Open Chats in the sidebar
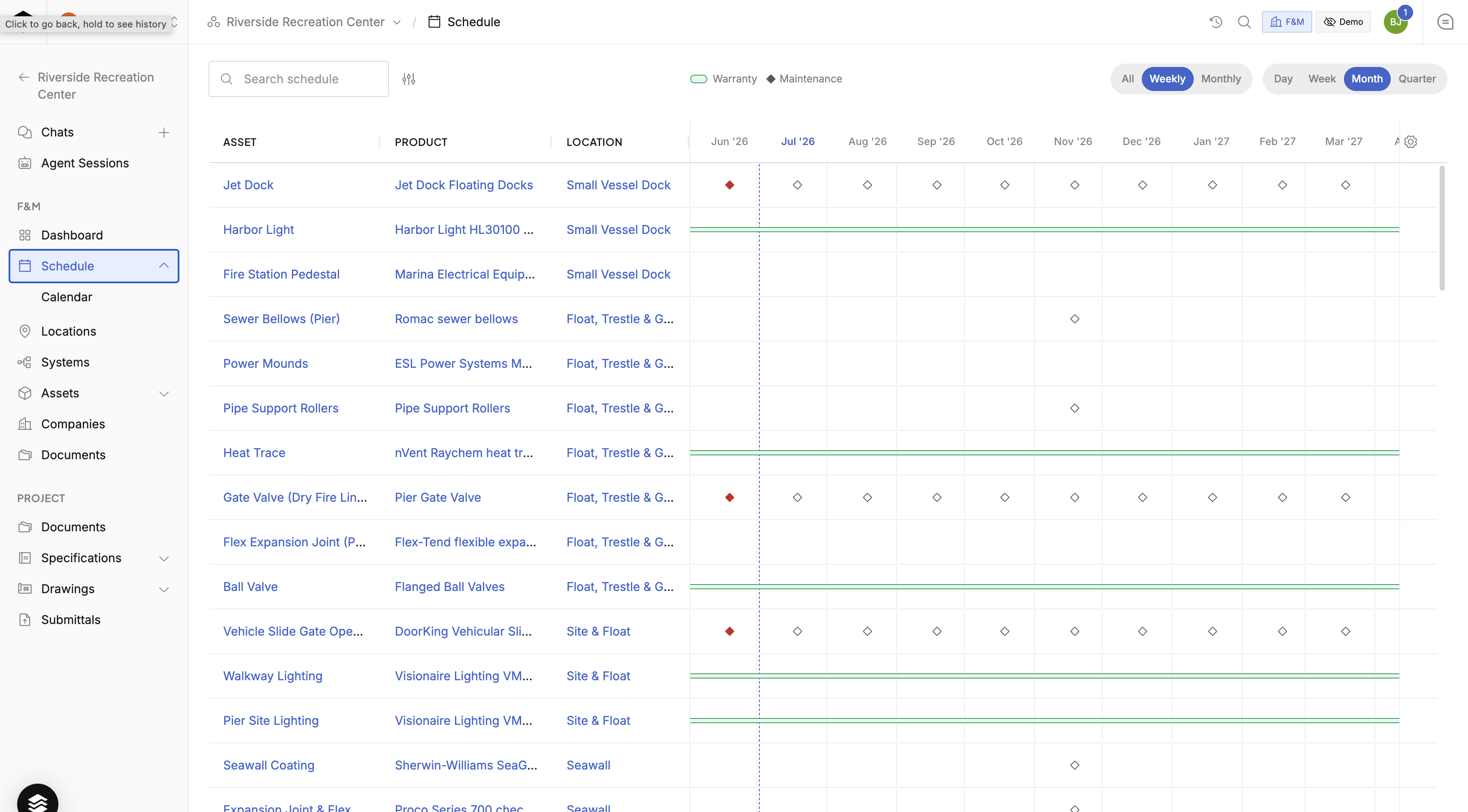Viewport: 1468px width, 812px height. pos(57,132)
